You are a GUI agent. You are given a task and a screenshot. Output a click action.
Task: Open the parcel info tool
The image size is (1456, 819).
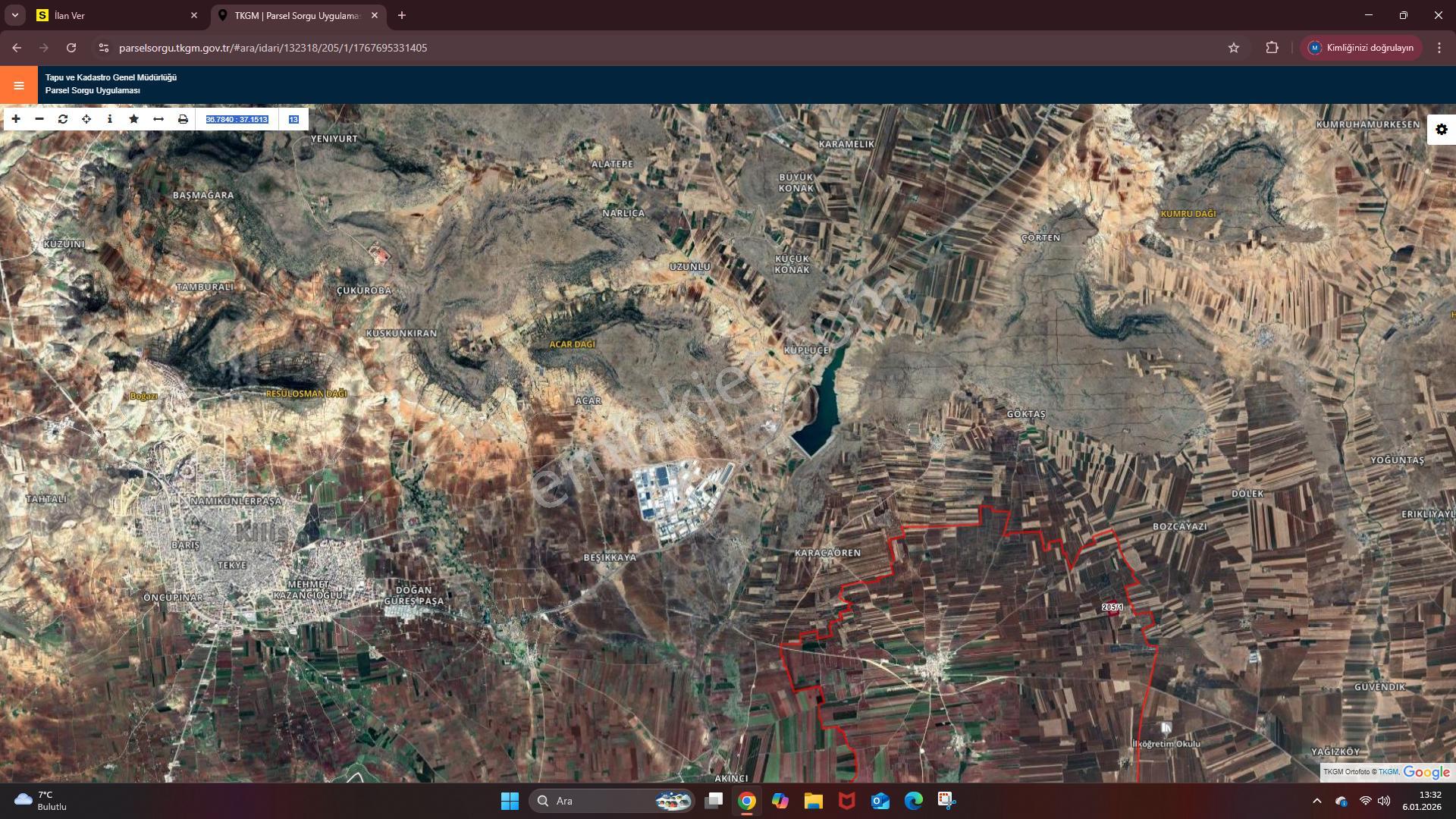coord(110,119)
